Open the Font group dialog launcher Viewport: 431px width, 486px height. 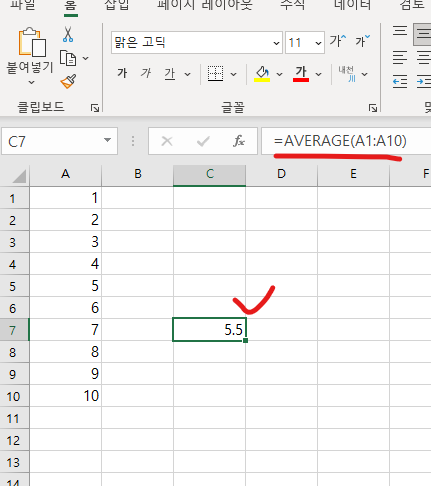[373, 107]
